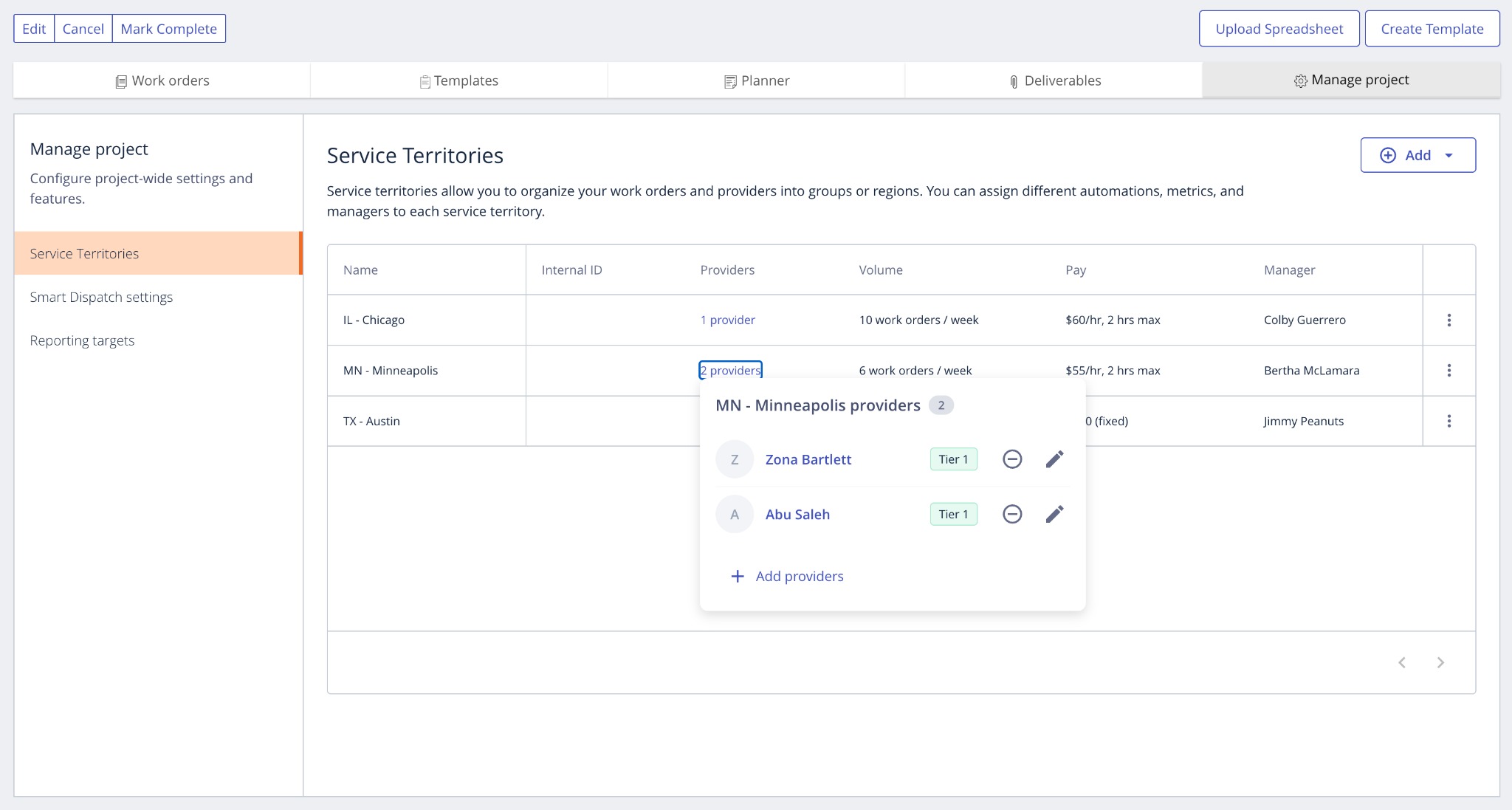Click Abu Saleh's A avatar

735,514
